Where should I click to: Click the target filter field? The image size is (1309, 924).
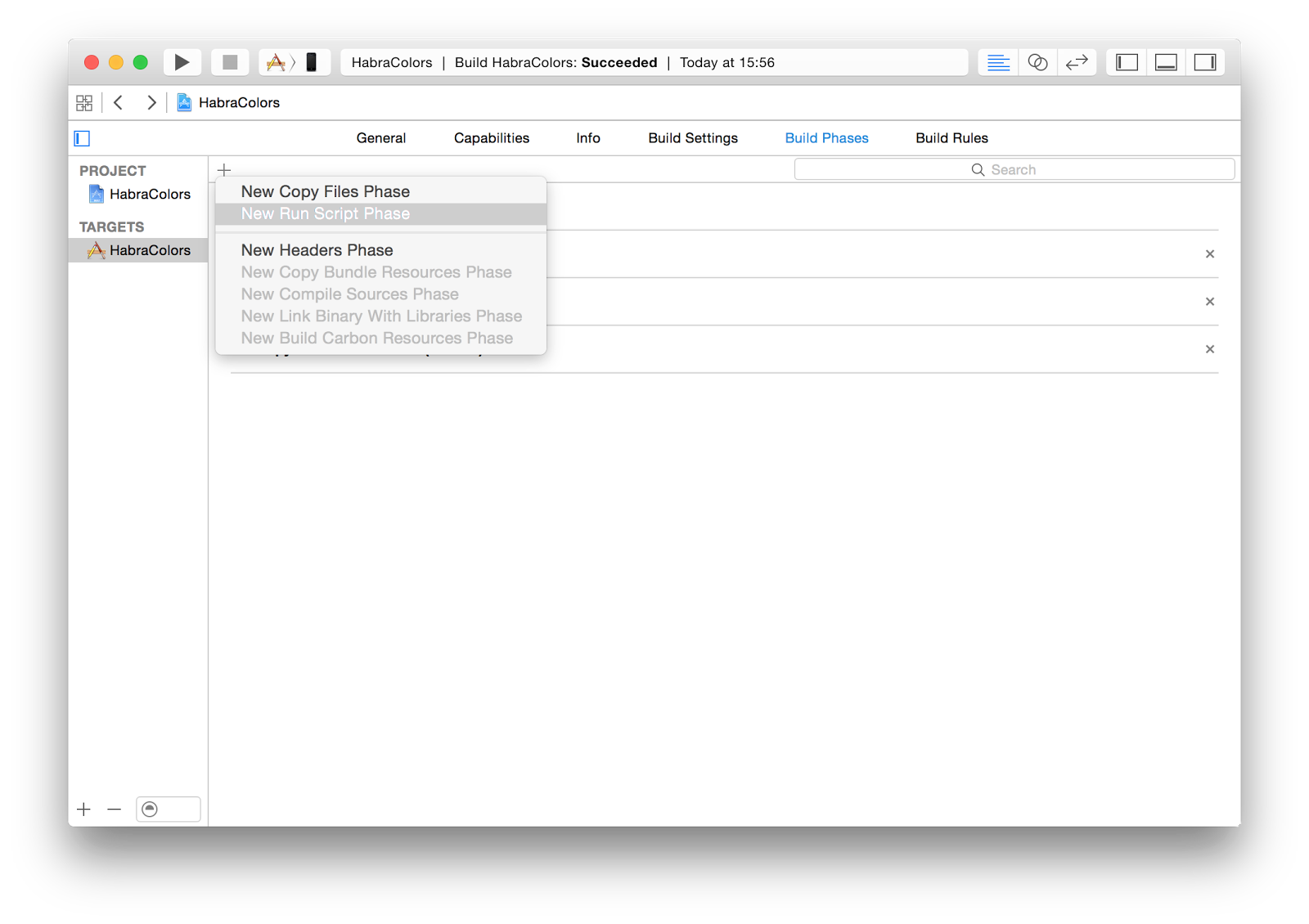(169, 809)
